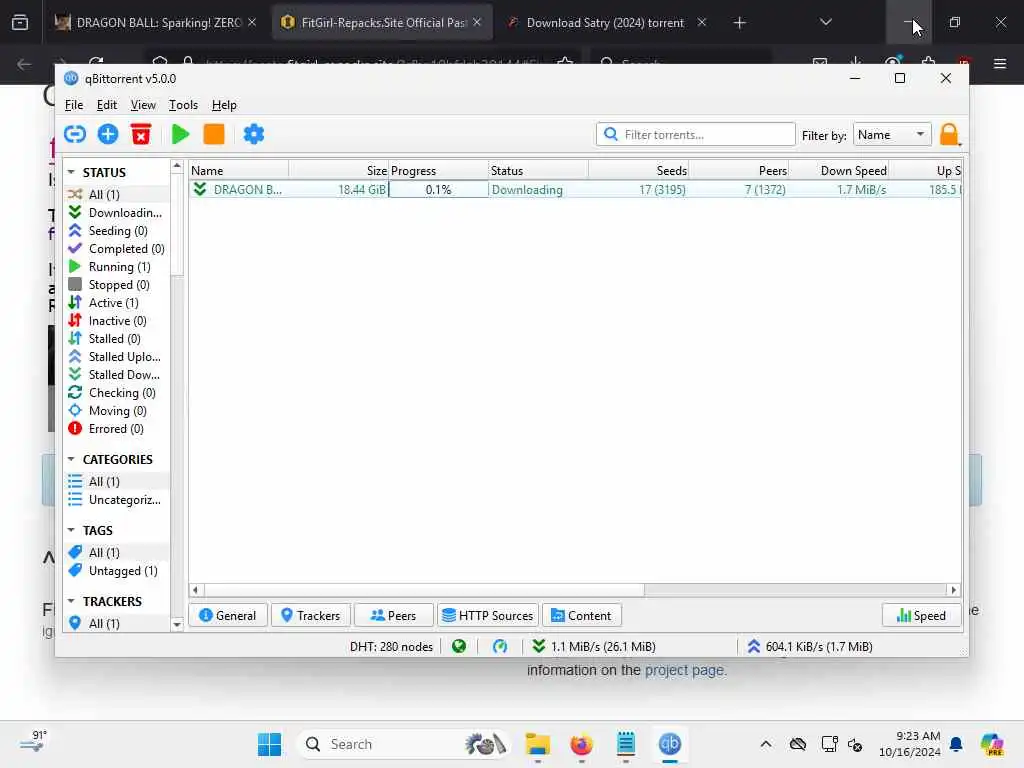Open the View menu
The width and height of the screenshot is (1024, 768).
(143, 105)
